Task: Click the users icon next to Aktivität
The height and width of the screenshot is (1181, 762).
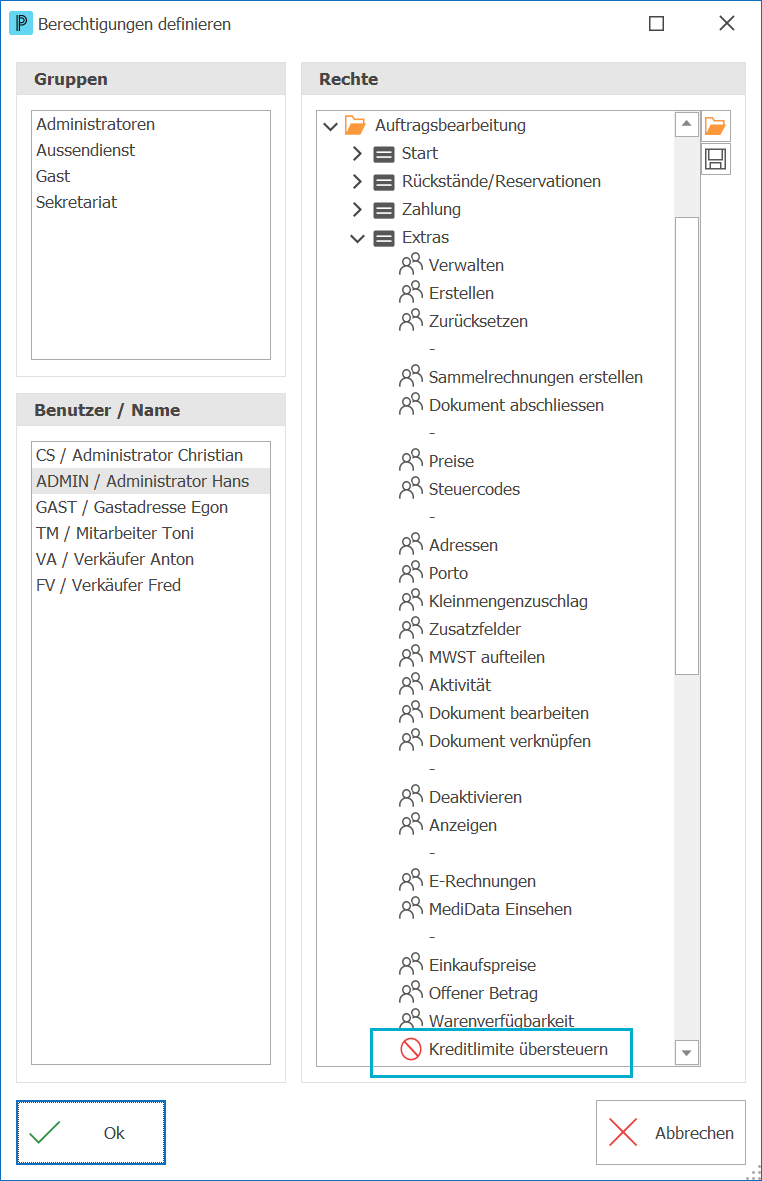Action: (x=410, y=684)
